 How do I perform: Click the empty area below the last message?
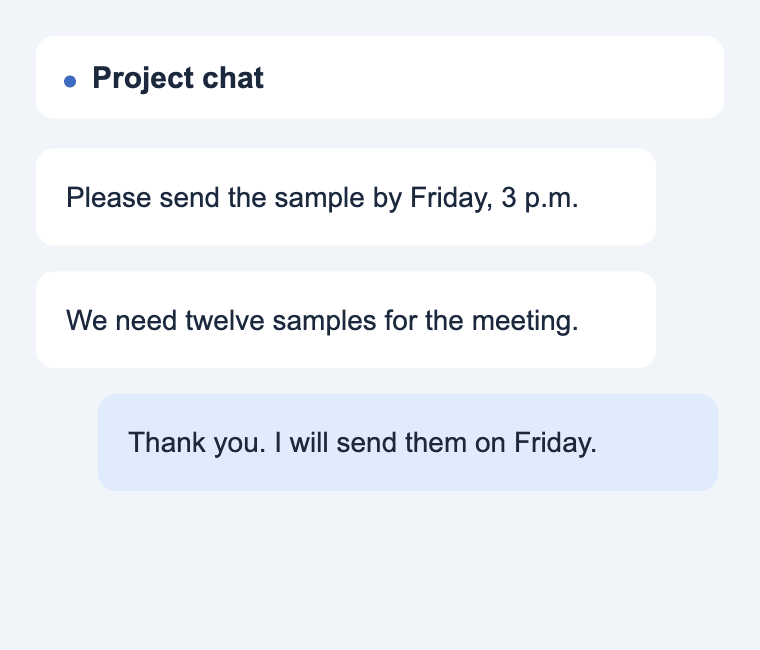(x=380, y=567)
